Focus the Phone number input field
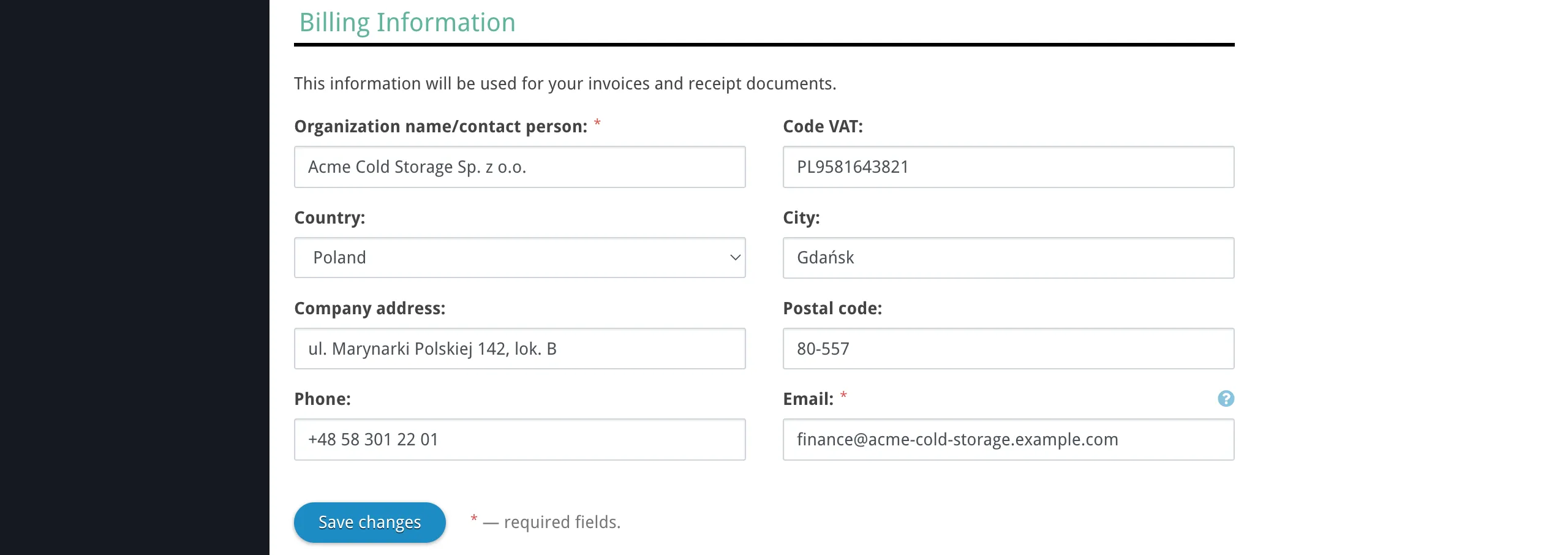 click(519, 439)
